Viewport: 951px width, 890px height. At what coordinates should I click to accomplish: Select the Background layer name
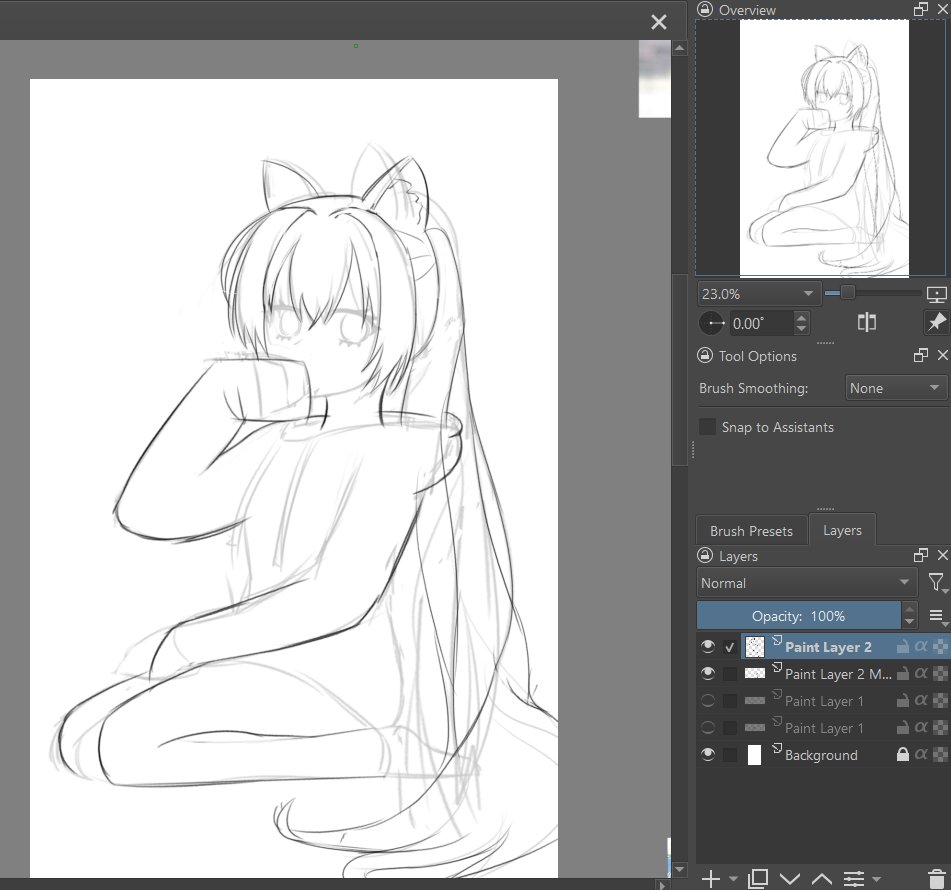(x=821, y=755)
